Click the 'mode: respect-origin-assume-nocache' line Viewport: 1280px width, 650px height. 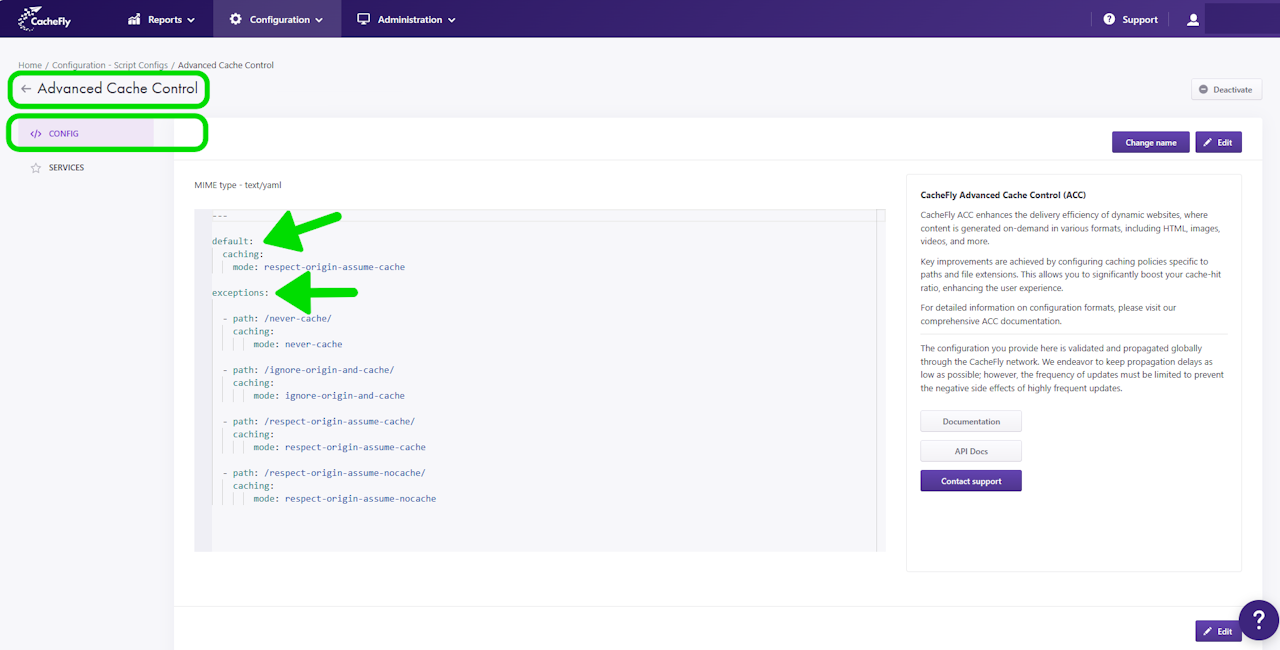(x=345, y=499)
